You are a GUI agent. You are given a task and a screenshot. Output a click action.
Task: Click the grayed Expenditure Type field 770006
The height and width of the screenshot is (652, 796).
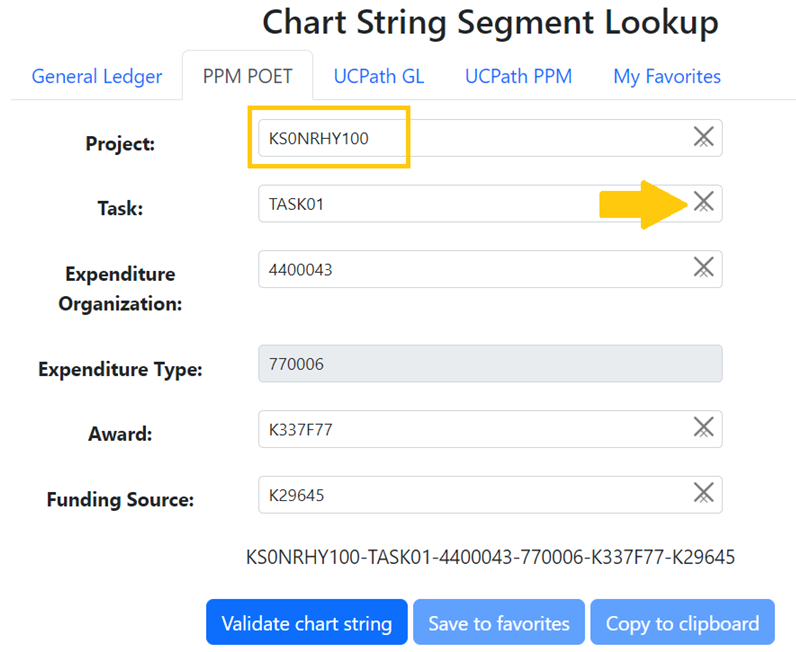pyautogui.click(x=489, y=364)
